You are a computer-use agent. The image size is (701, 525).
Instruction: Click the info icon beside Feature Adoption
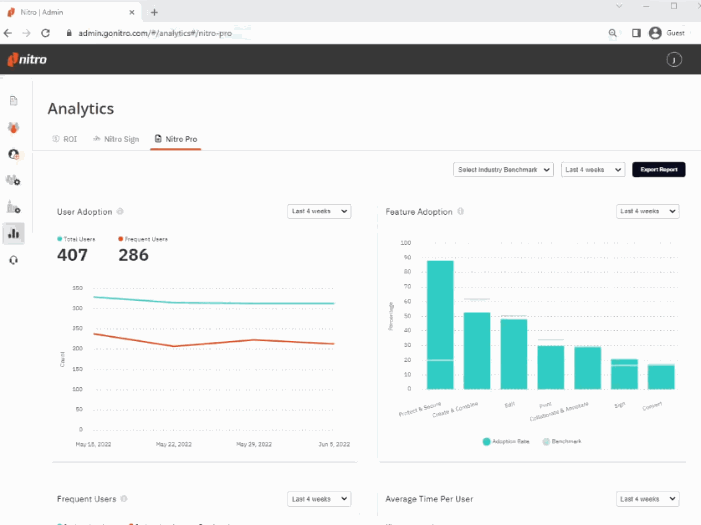pyautogui.click(x=460, y=212)
